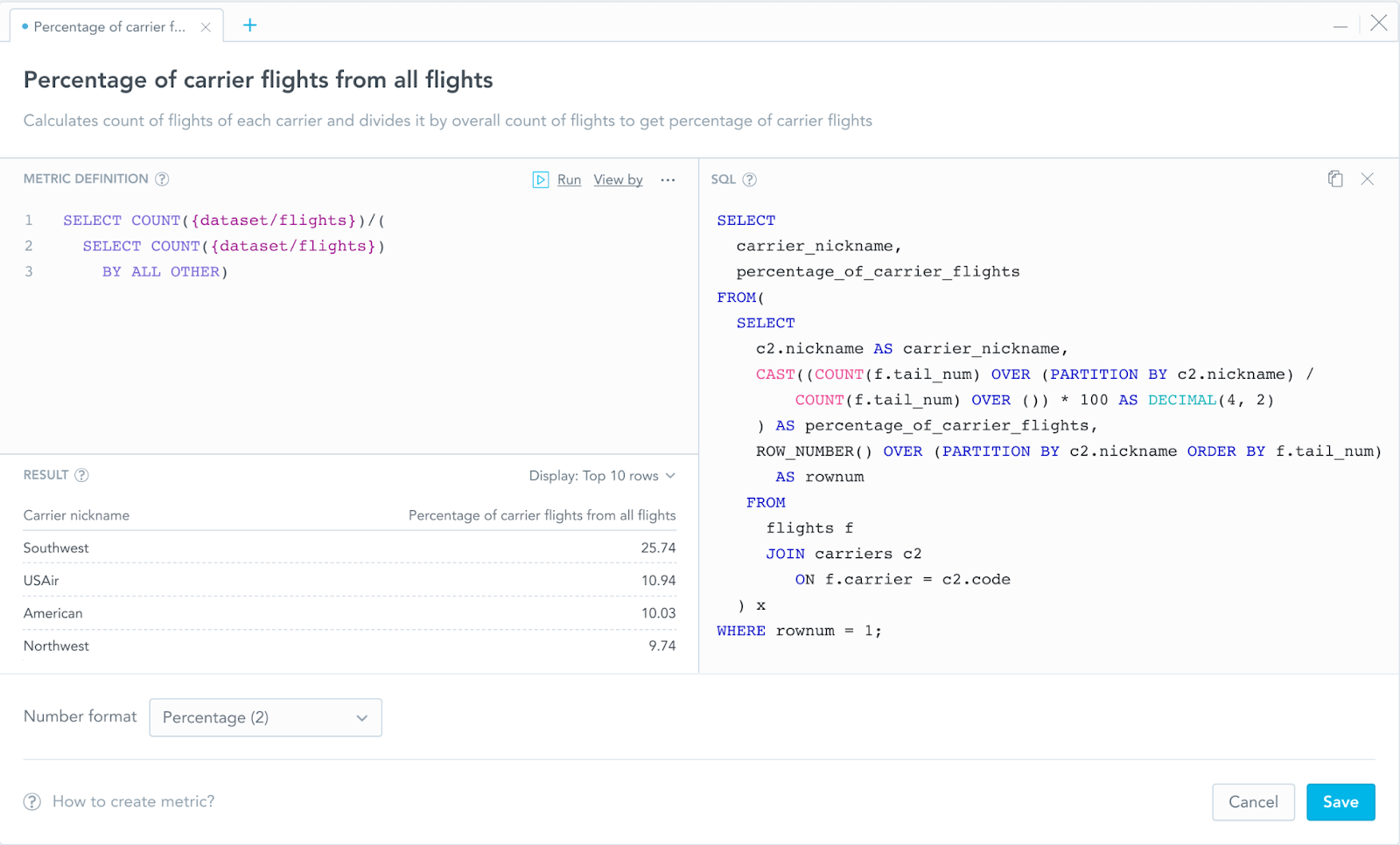The image size is (1400, 845).
Task: Open Metric Definition help tooltip
Action: point(162,179)
